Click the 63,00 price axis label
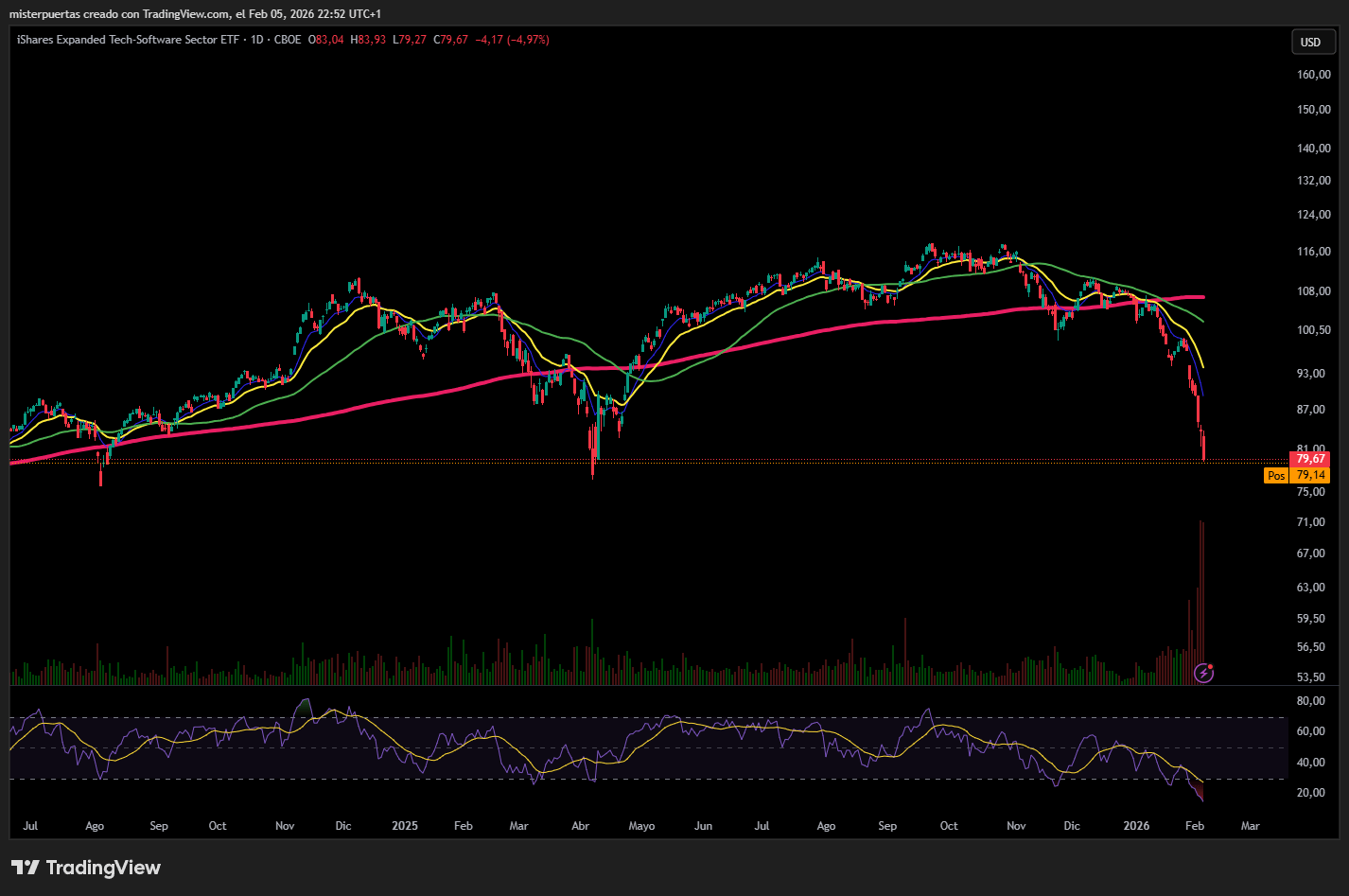Viewport: 1349px width, 896px height. tap(1311, 588)
